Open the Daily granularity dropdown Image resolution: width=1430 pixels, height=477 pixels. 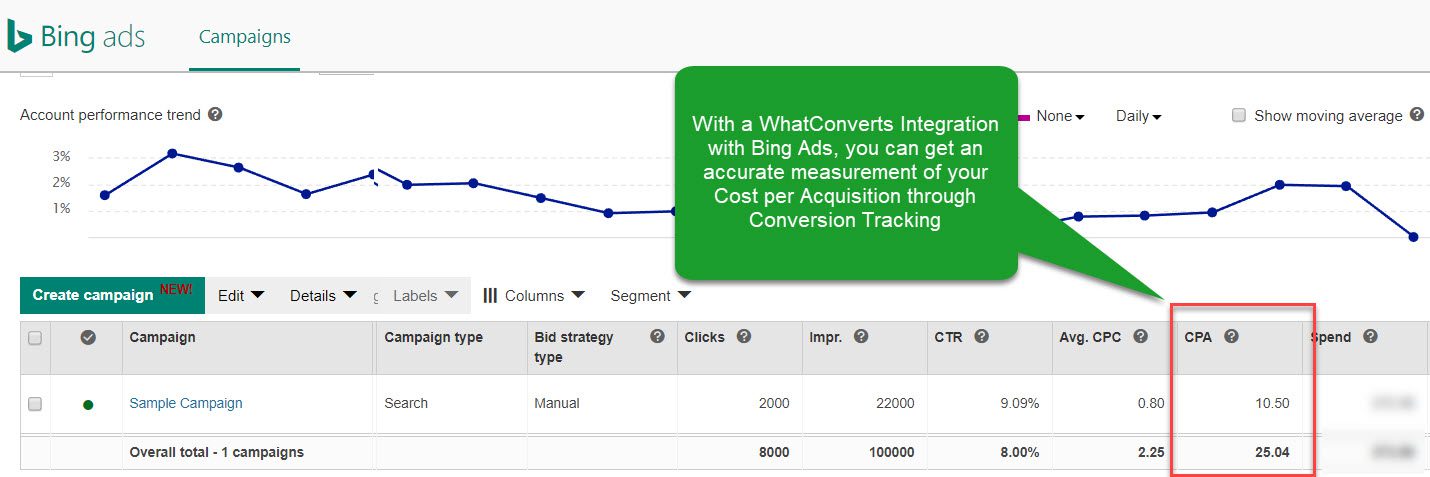(x=1139, y=116)
